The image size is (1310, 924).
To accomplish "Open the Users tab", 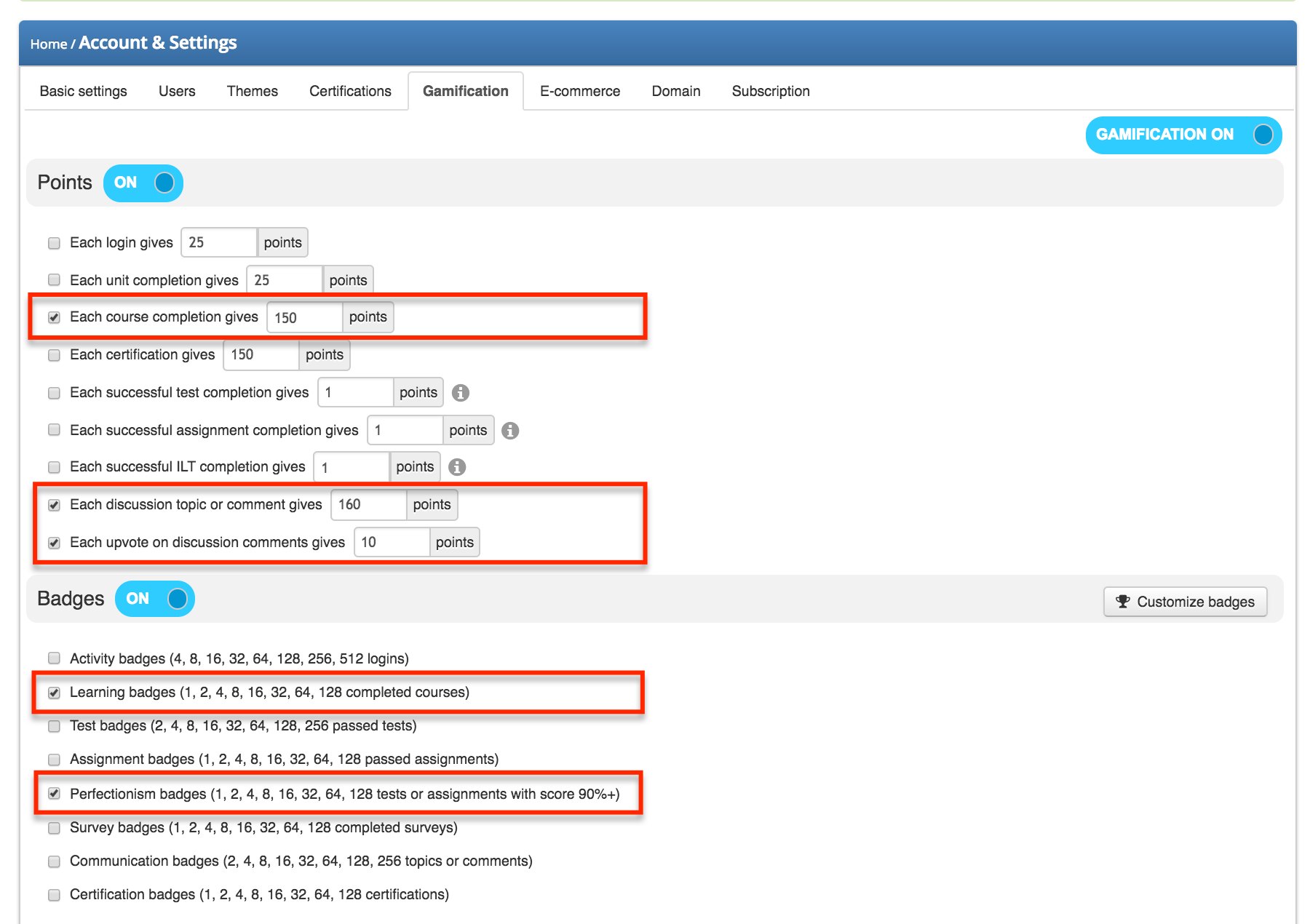I will pyautogui.click(x=177, y=91).
